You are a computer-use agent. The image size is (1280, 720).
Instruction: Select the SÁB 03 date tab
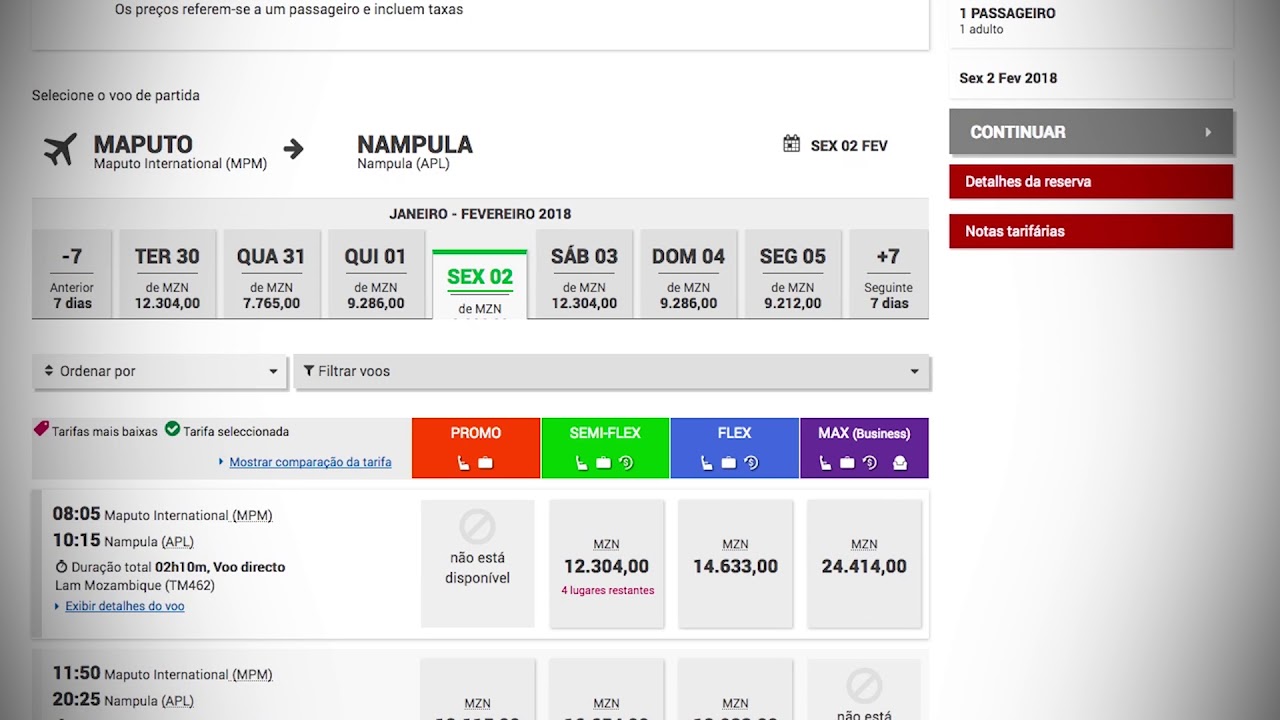click(584, 275)
